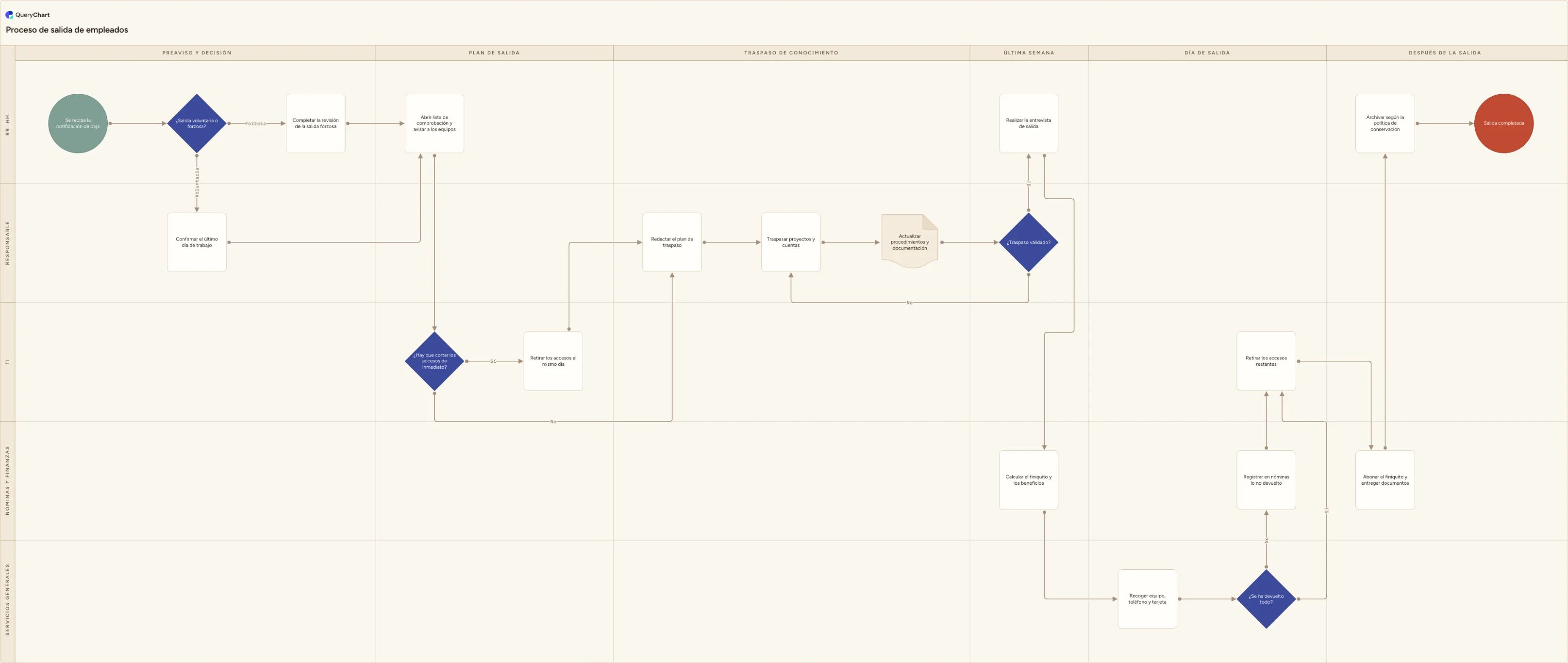1568x663 pixels.
Task: Click the 'Servicios generales' lane label
Action: point(7,600)
